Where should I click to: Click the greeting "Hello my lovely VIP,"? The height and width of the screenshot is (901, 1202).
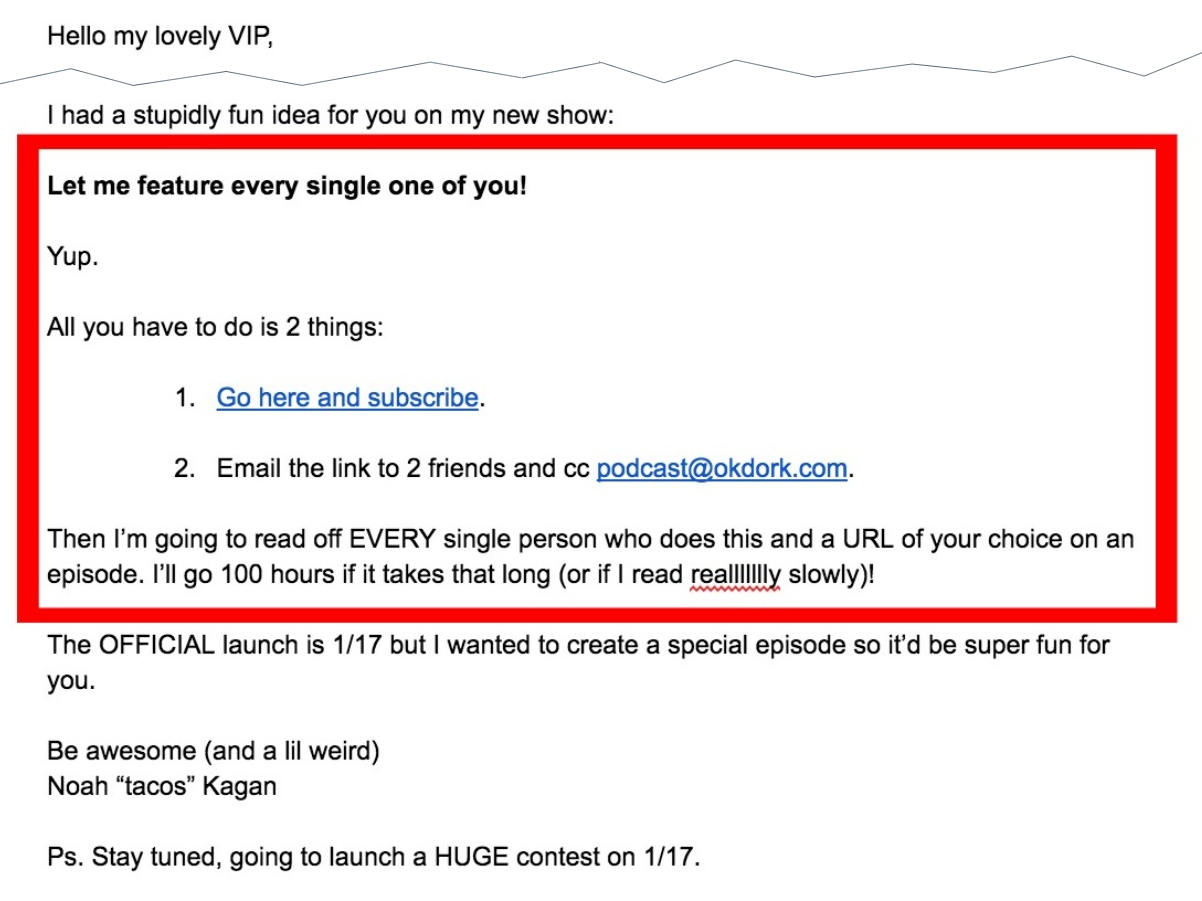coord(159,37)
